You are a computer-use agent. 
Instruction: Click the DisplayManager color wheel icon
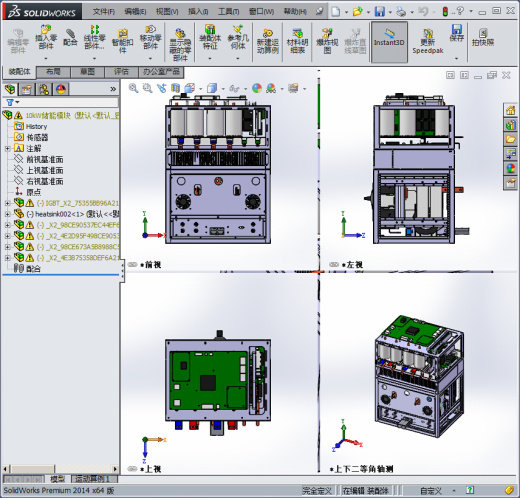coord(61,89)
